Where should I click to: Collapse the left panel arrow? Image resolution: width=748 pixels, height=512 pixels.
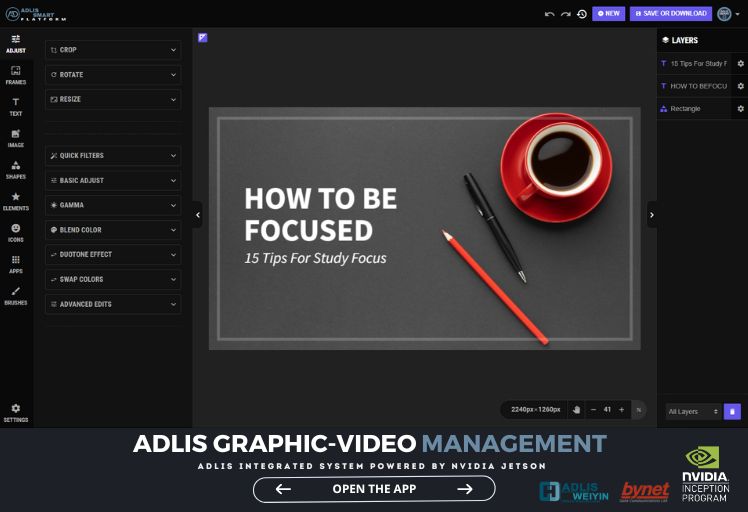[197, 214]
